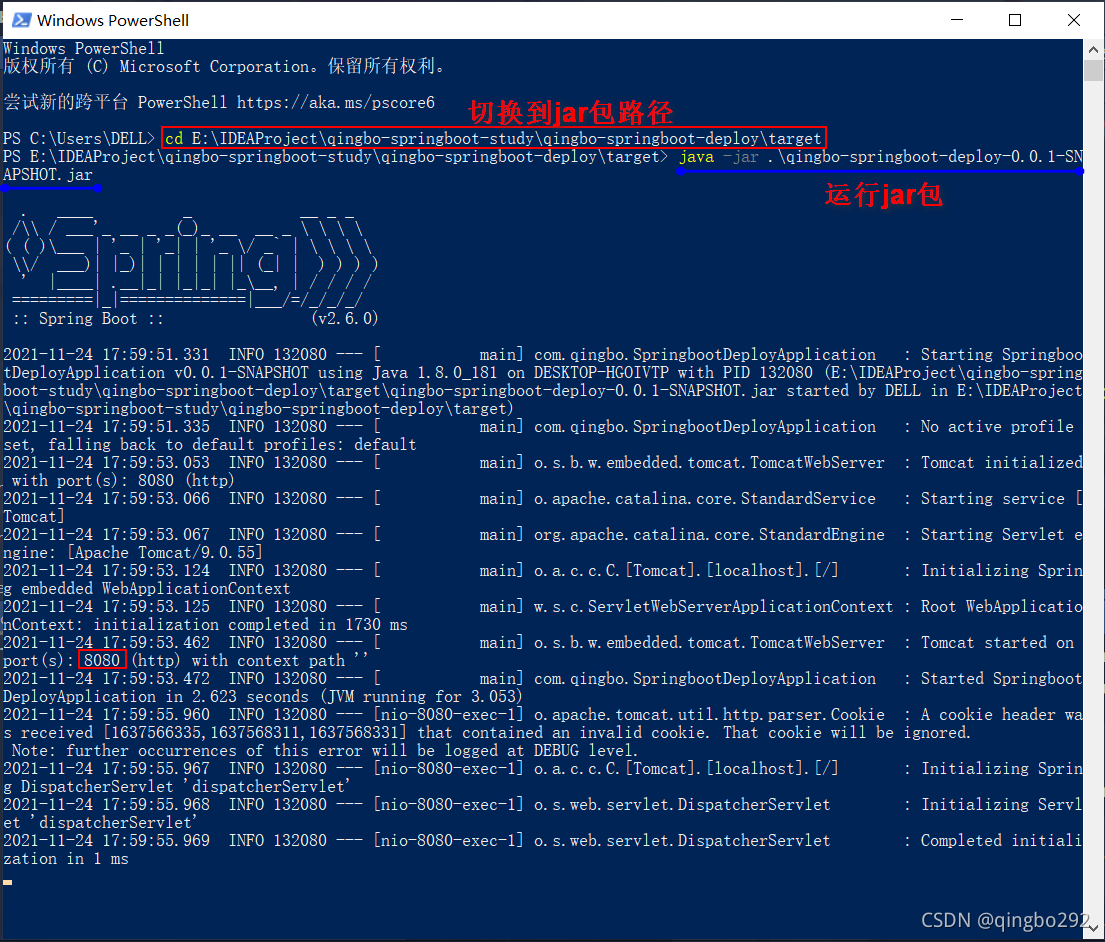Click 'DeployApplication in 2.623 seconds' text
Viewport: 1105px width, 942px height.
156,697
